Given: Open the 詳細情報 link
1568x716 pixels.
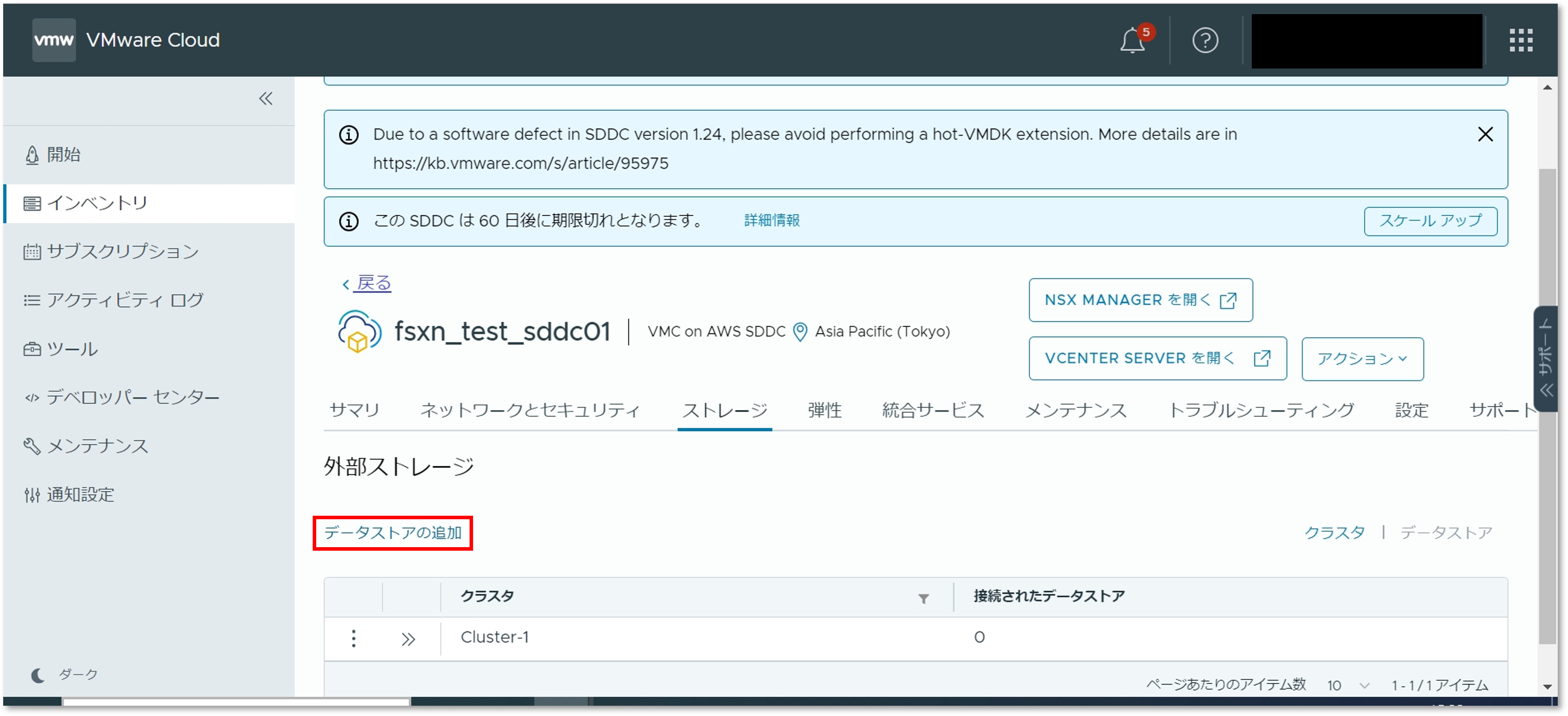Looking at the screenshot, I should point(772,220).
